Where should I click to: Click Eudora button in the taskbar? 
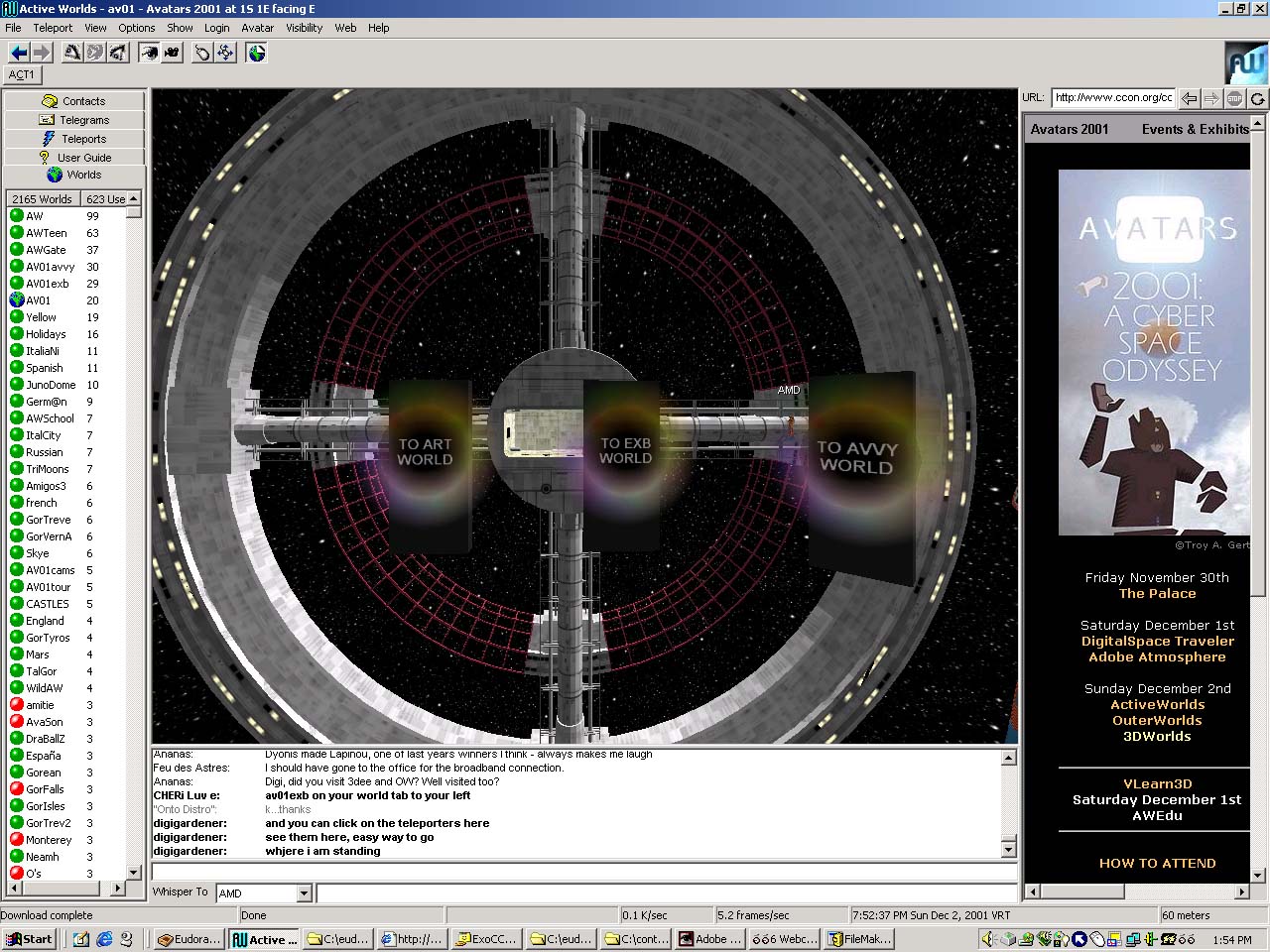click(x=189, y=939)
